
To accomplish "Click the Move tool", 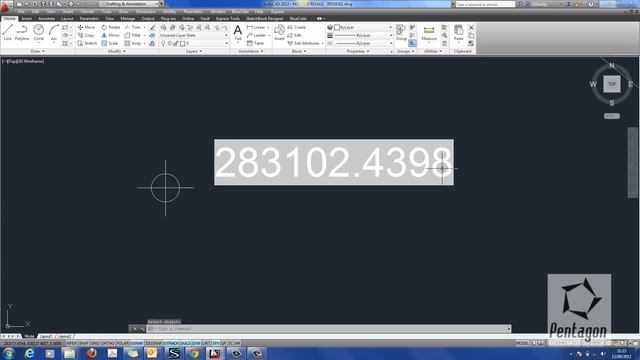I will 86,27.
